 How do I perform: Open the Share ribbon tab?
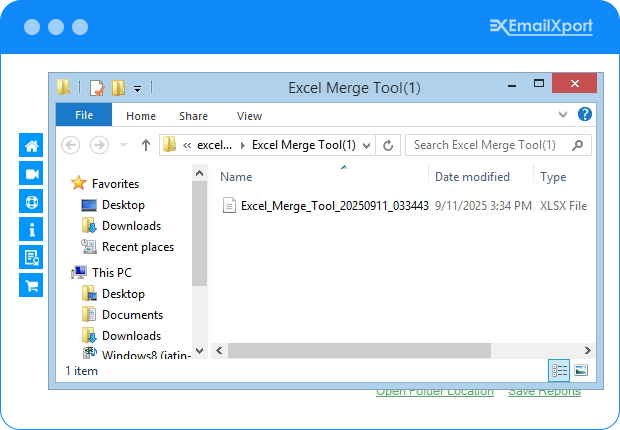(193, 116)
